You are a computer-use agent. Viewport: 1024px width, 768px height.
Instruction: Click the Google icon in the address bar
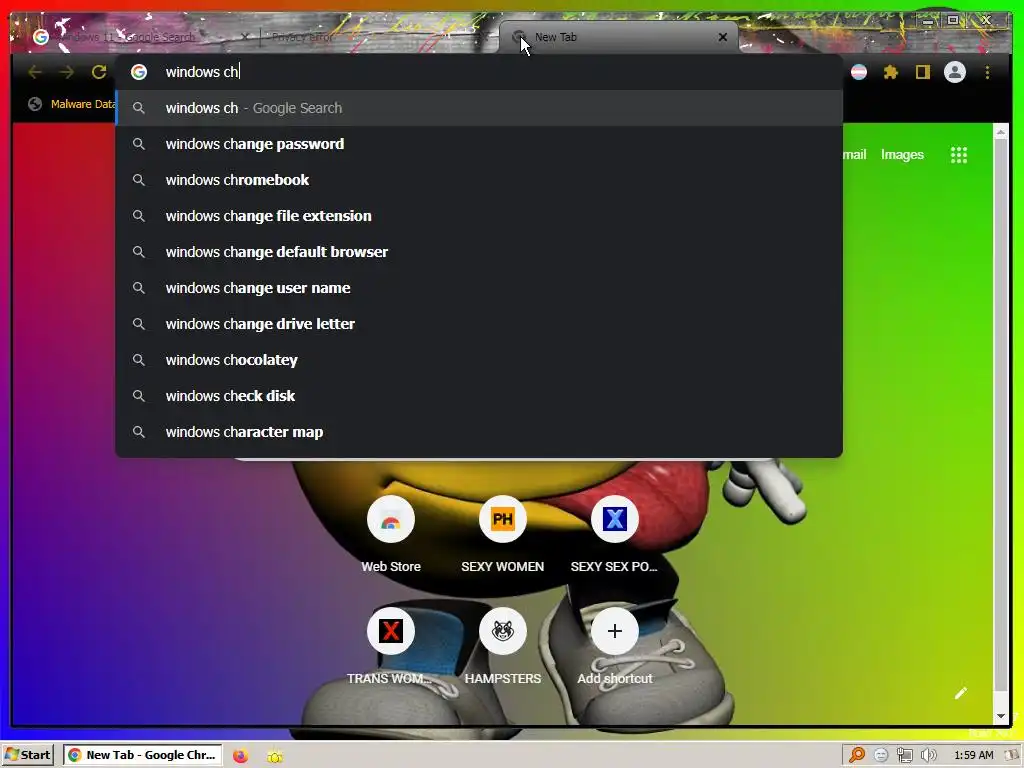click(x=138, y=72)
